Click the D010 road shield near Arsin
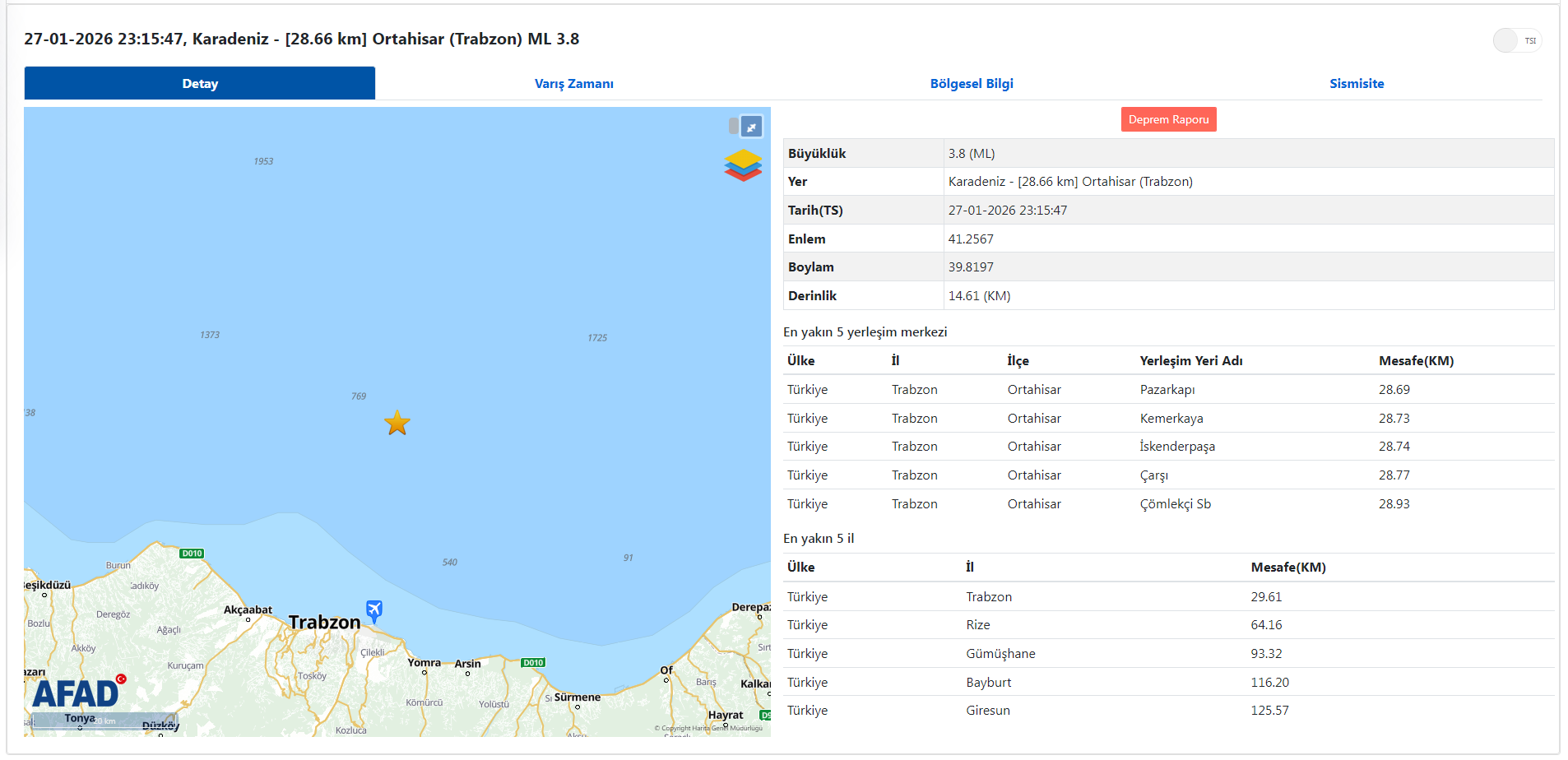The height and width of the screenshot is (760, 1568). point(533,662)
